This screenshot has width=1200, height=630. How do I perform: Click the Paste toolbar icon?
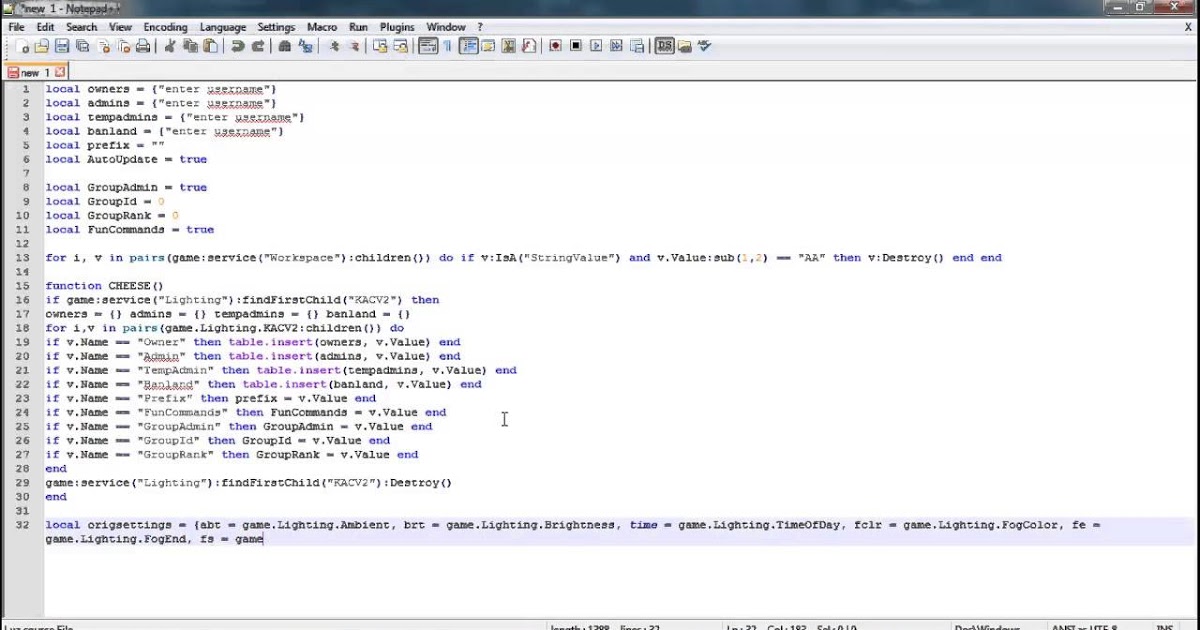point(210,45)
